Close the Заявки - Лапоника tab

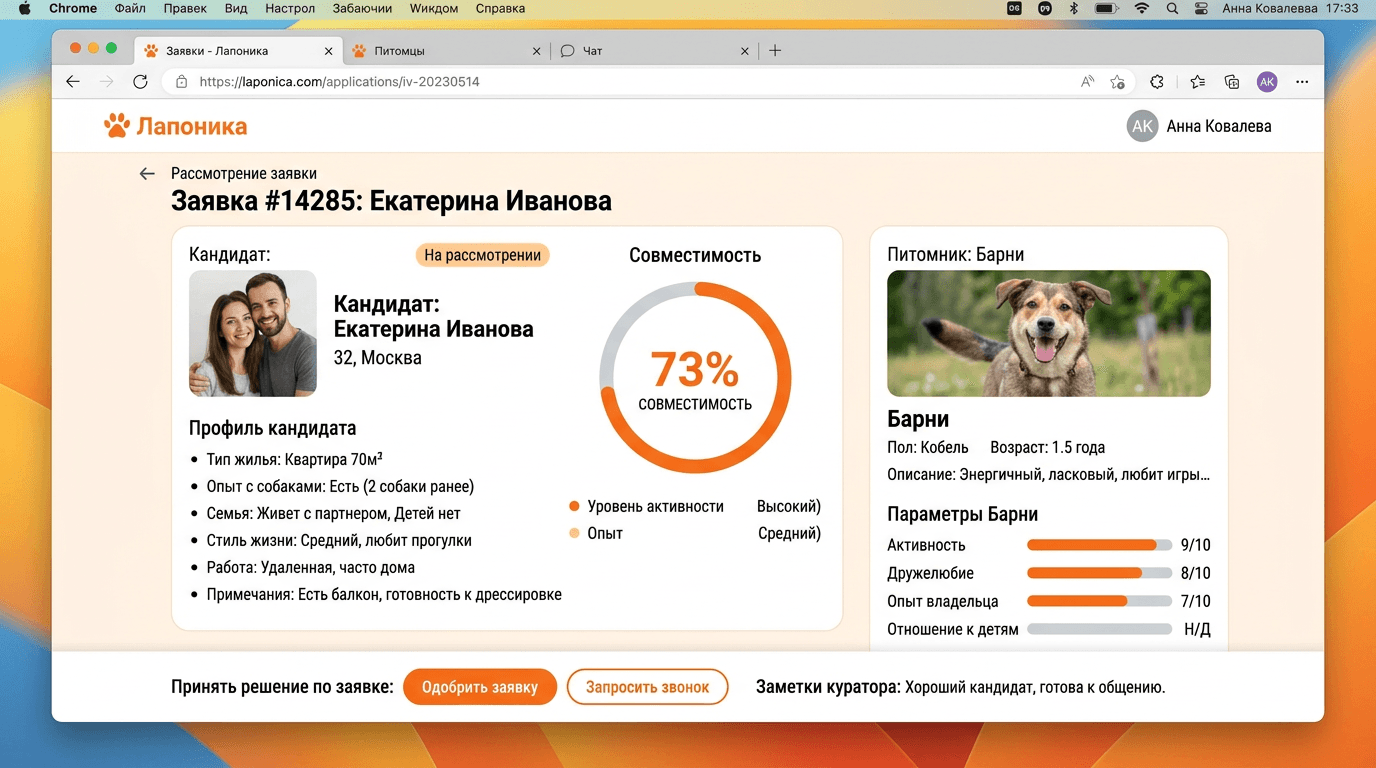point(329,51)
